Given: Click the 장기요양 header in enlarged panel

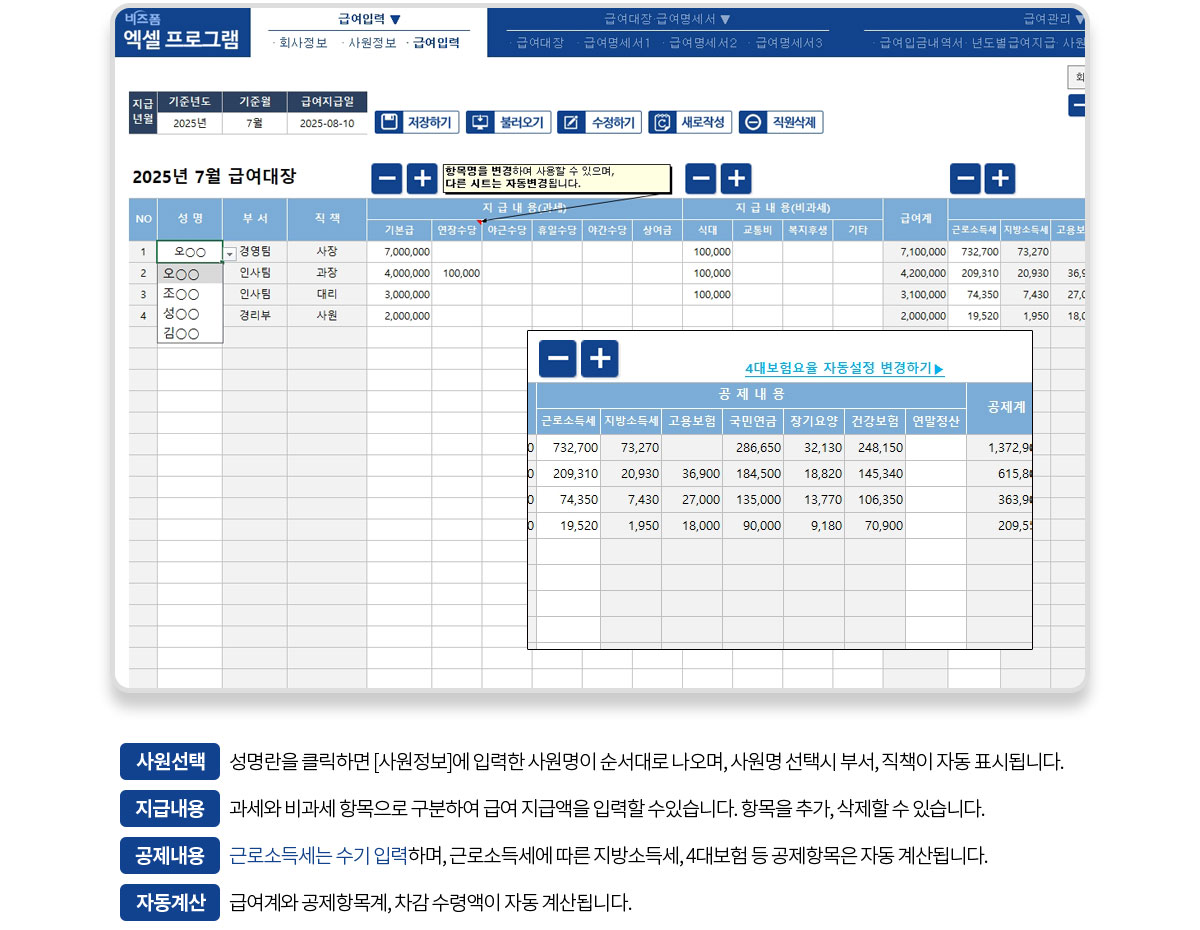Looking at the screenshot, I should pos(814,421).
